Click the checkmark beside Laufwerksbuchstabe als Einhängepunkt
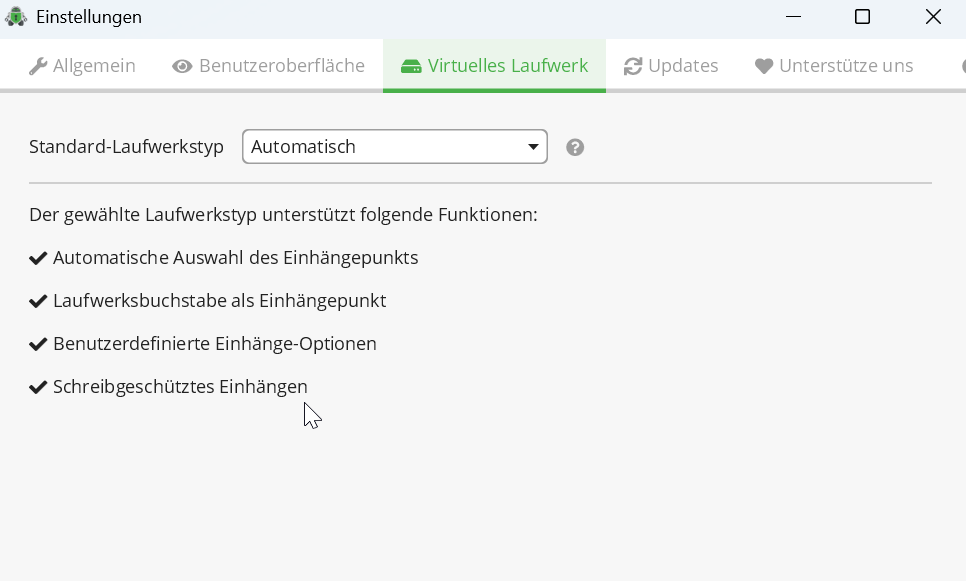Screen dimensions: 966x581 [x=38, y=300]
